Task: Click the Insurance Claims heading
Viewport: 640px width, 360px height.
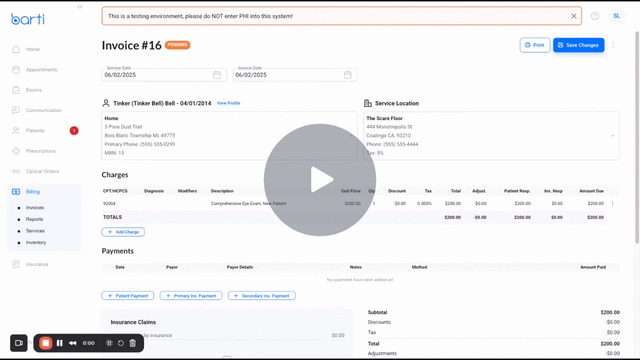Action: click(133, 322)
